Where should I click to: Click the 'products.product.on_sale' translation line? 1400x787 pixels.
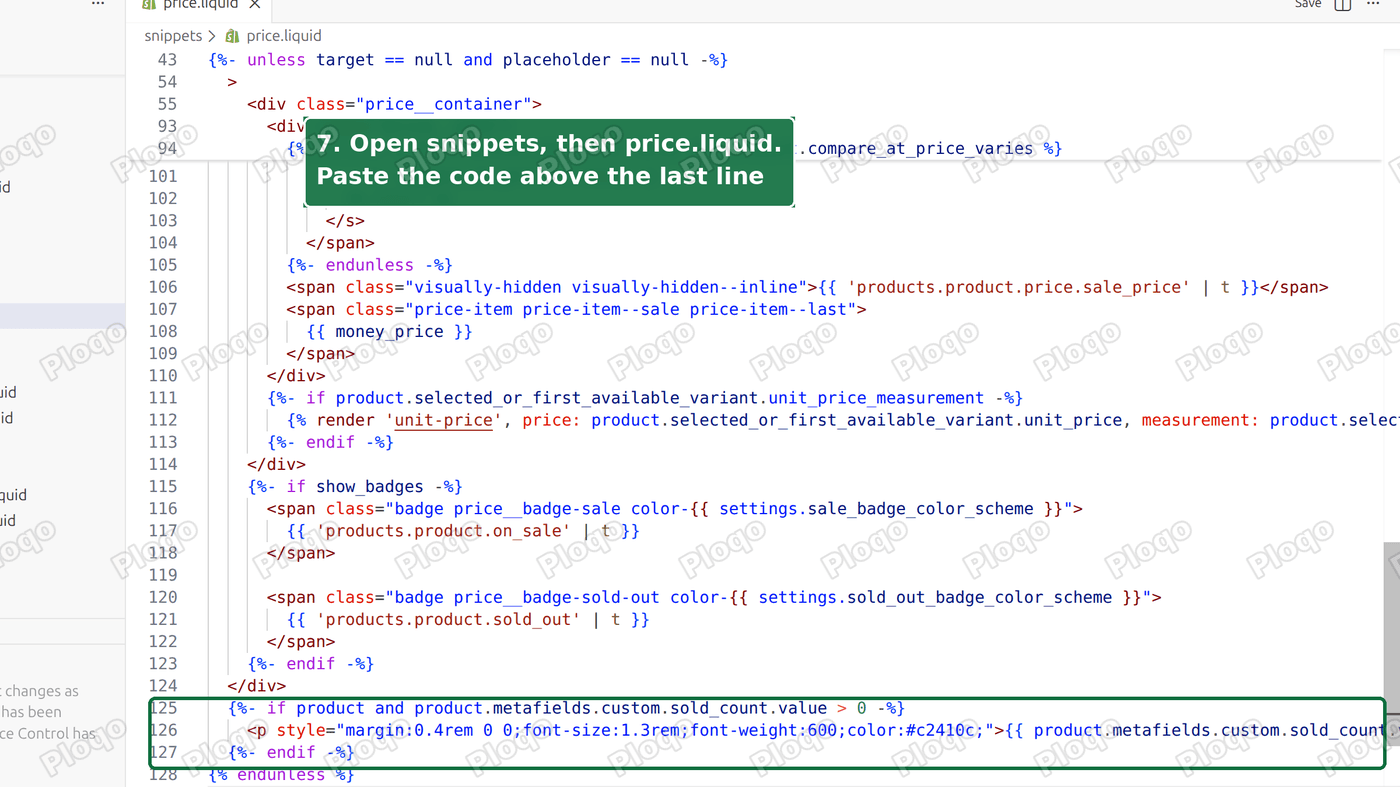click(463, 531)
